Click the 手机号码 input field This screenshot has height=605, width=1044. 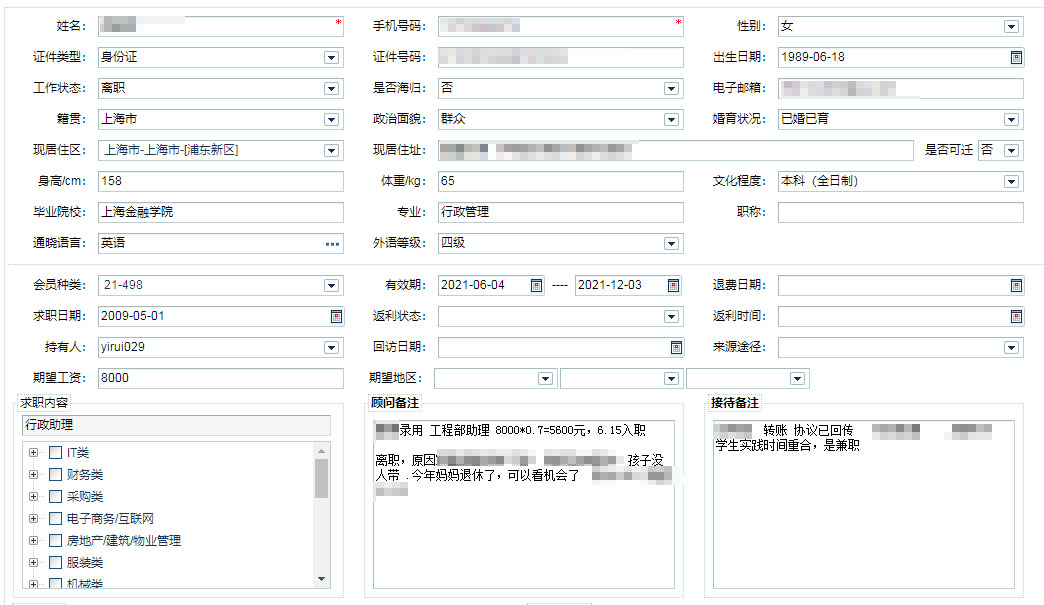(x=561, y=26)
